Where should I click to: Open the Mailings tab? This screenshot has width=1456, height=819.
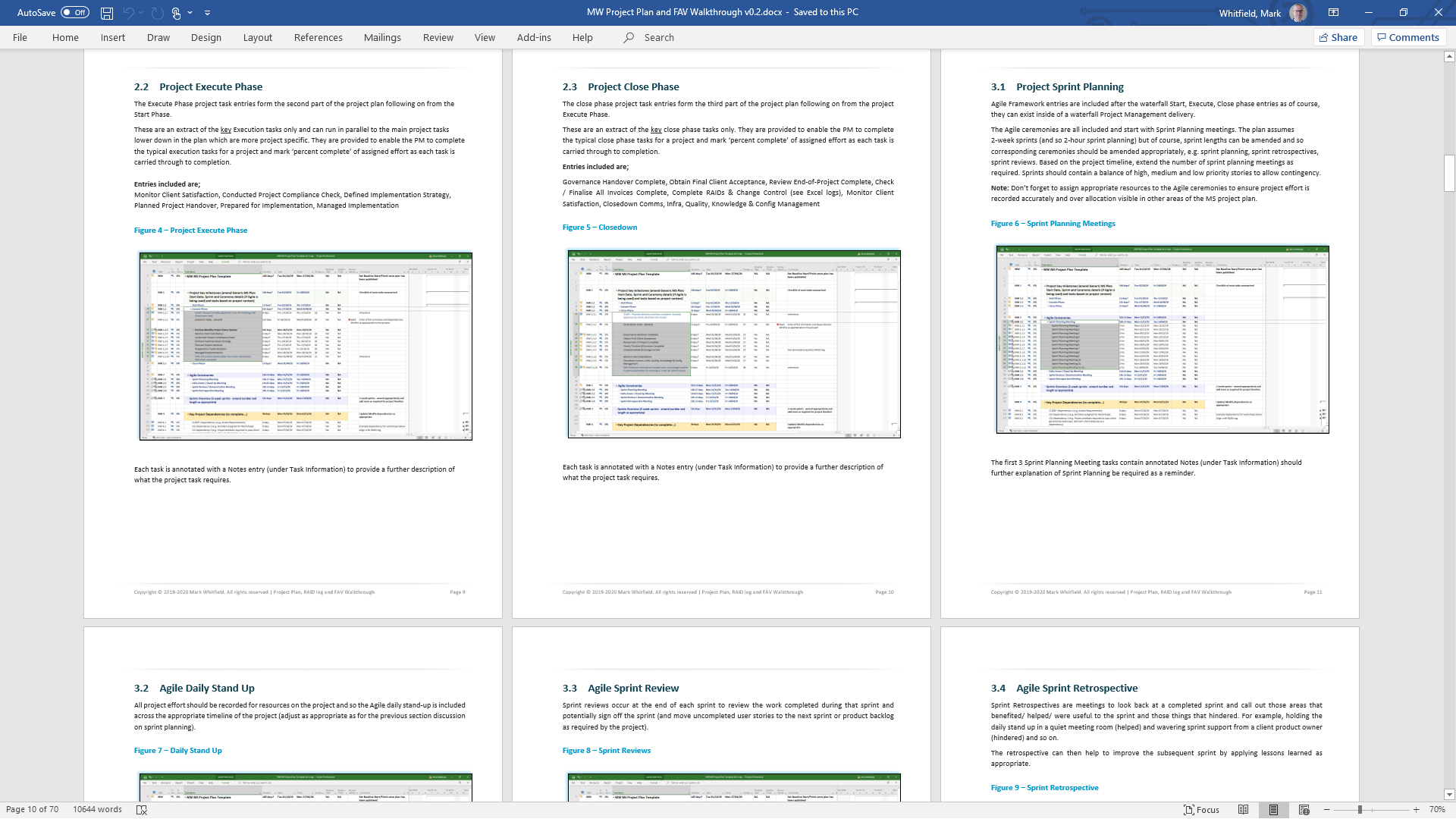click(x=382, y=38)
